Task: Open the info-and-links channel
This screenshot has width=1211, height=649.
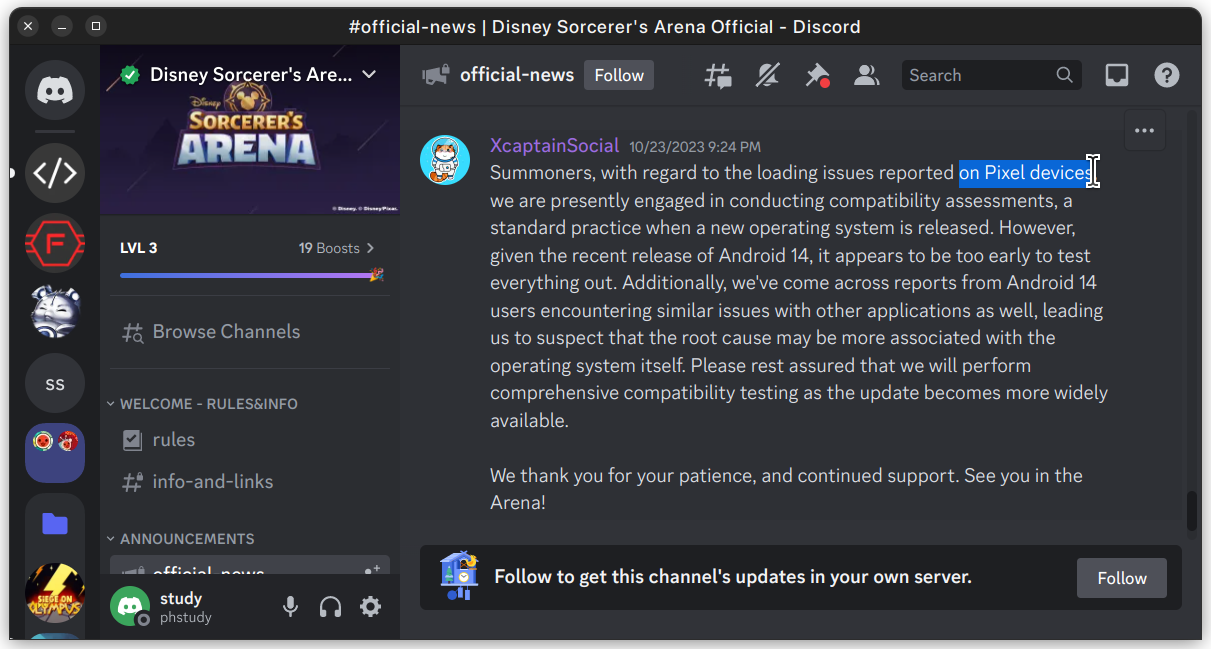Action: [212, 482]
